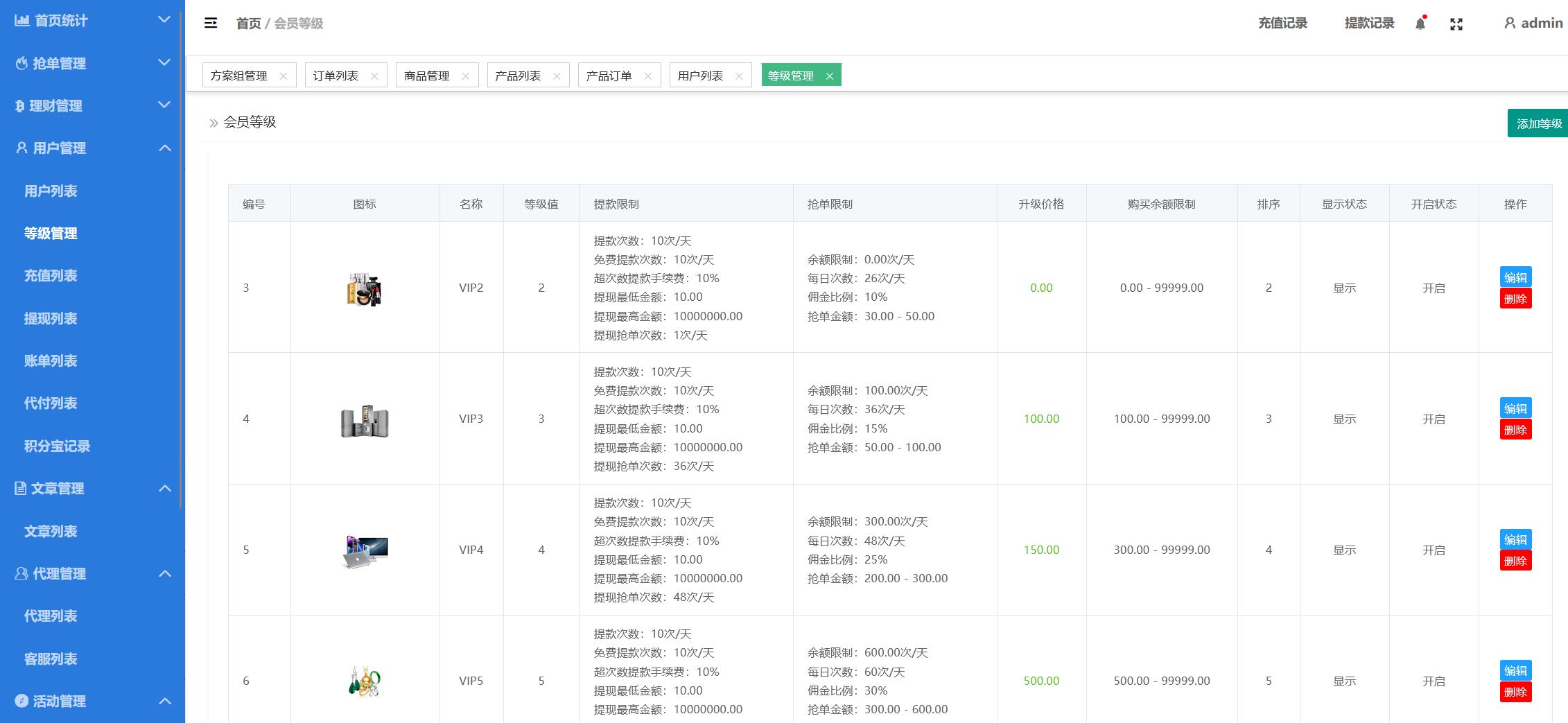Edit the VIP2 level

1516,277
